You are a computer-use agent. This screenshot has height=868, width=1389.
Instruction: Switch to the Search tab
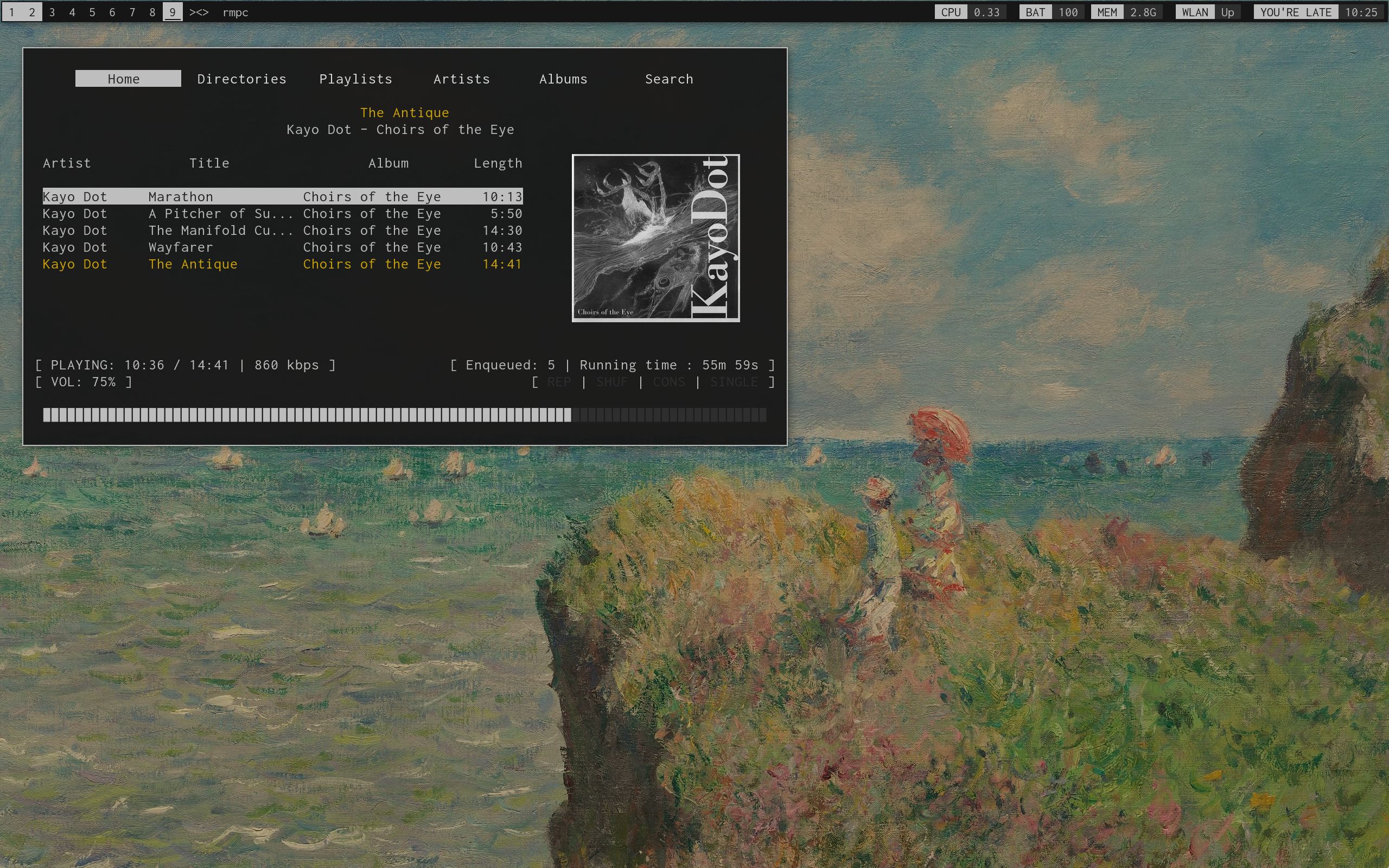668,79
